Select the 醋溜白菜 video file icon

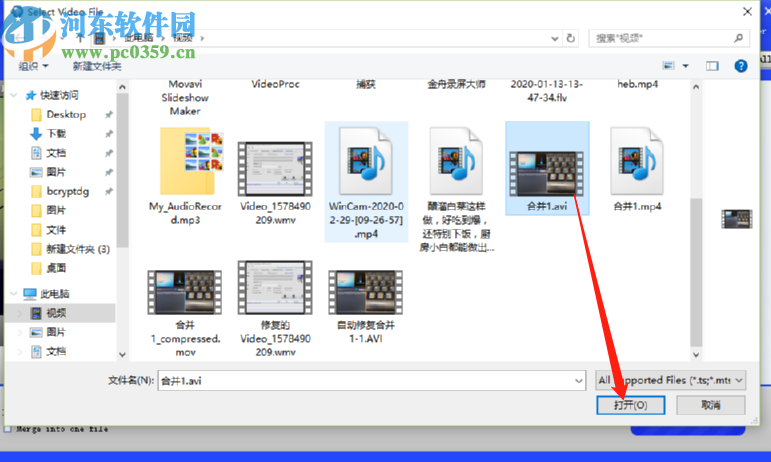[x=456, y=161]
